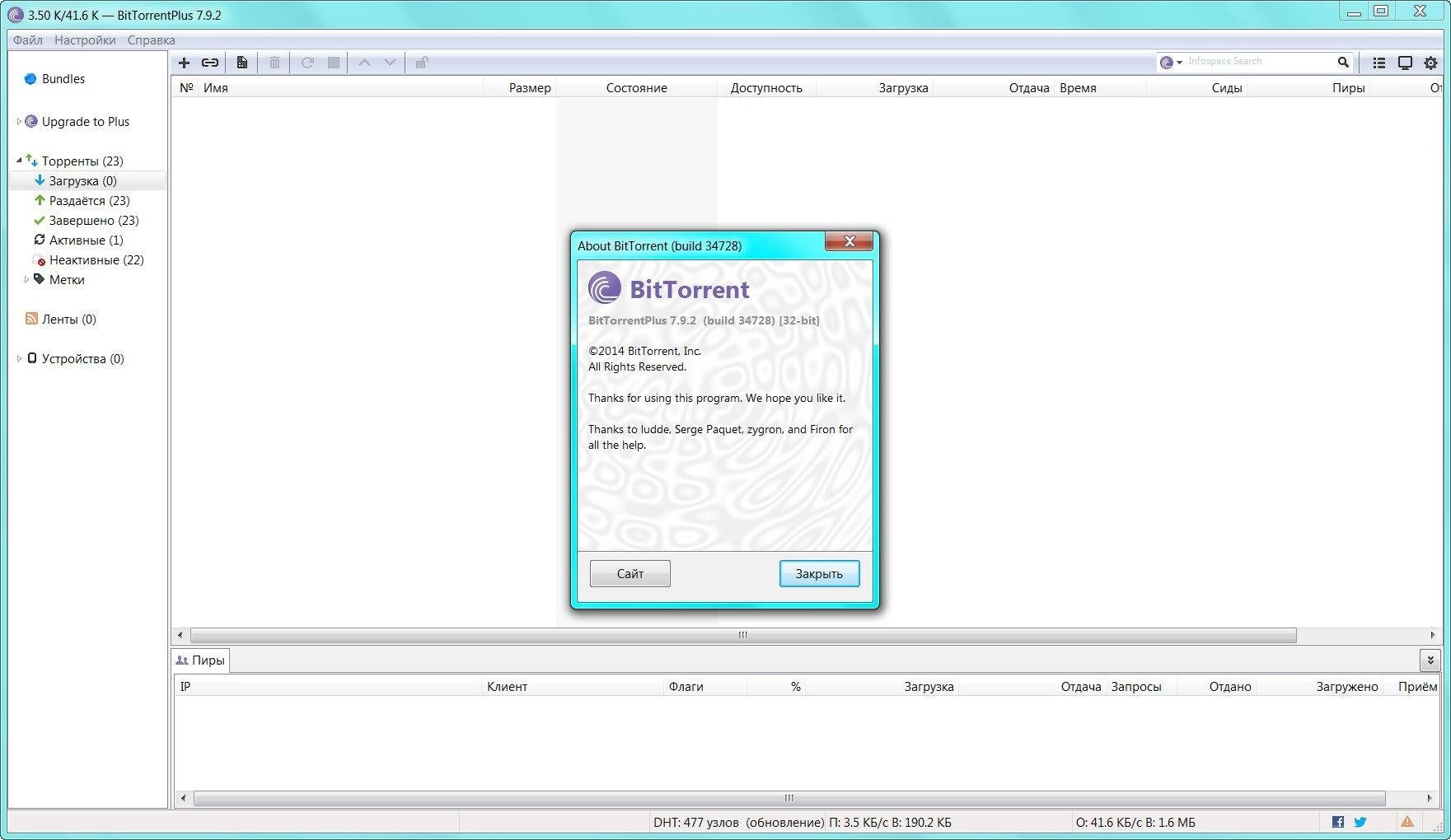Collapse the Торренты (23) tree node
The width and height of the screenshot is (1451, 840).
19,161
